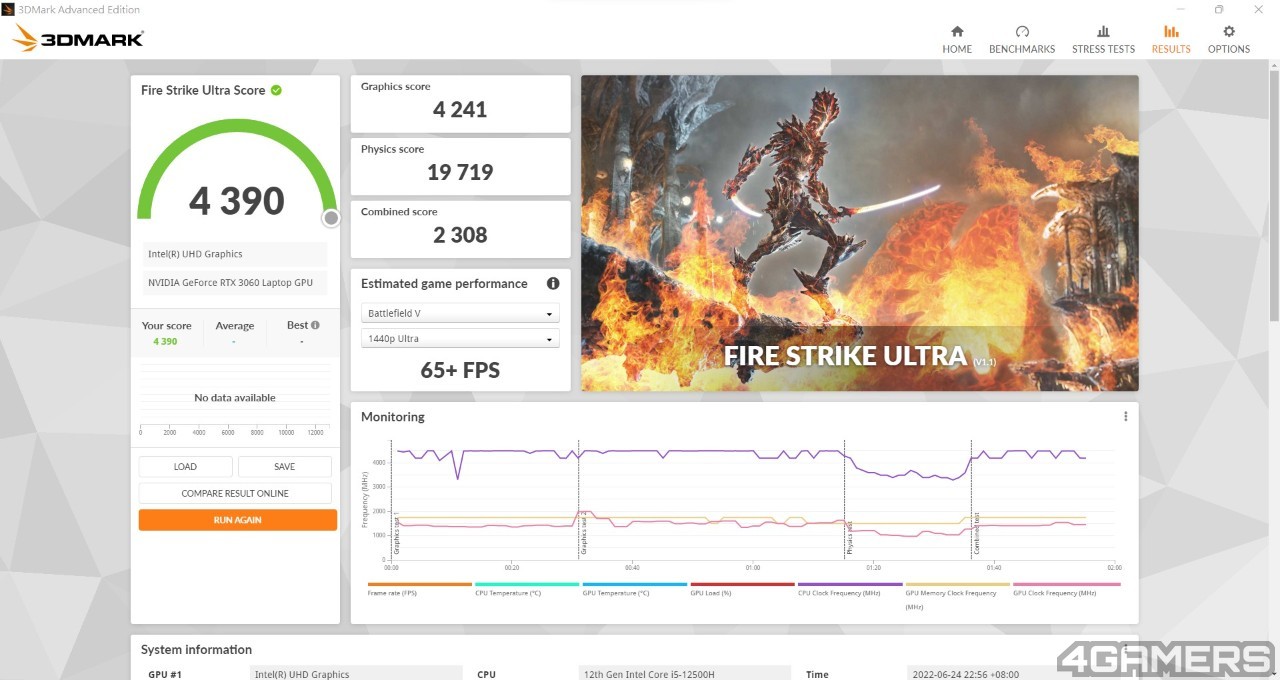Open the Battlefield V game dropdown
The height and width of the screenshot is (680, 1280).
(x=460, y=313)
